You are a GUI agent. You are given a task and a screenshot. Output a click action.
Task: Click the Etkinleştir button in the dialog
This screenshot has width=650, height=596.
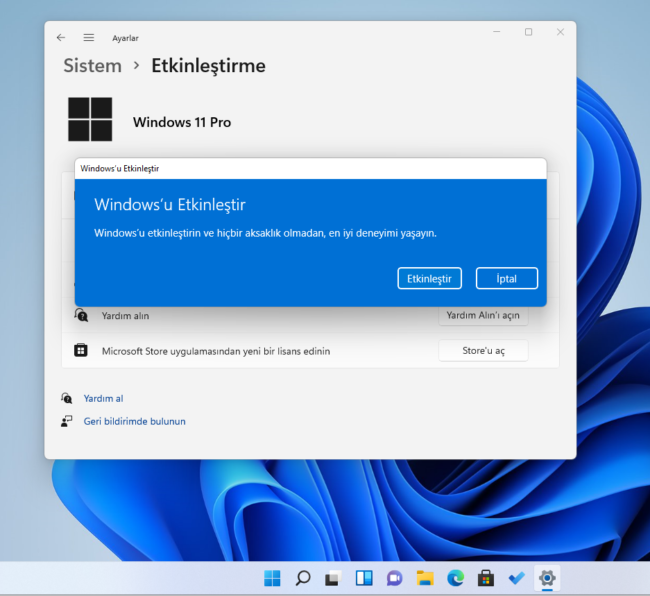(x=429, y=279)
